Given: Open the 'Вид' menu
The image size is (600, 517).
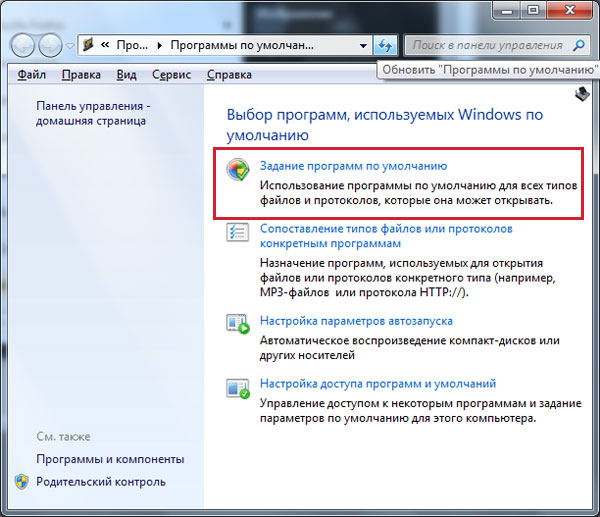Looking at the screenshot, I should (x=126, y=75).
